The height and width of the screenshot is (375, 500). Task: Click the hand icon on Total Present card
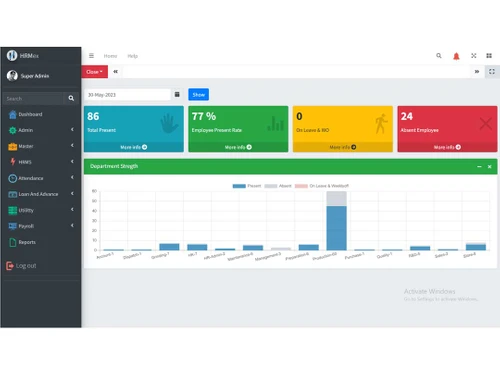tap(169, 124)
